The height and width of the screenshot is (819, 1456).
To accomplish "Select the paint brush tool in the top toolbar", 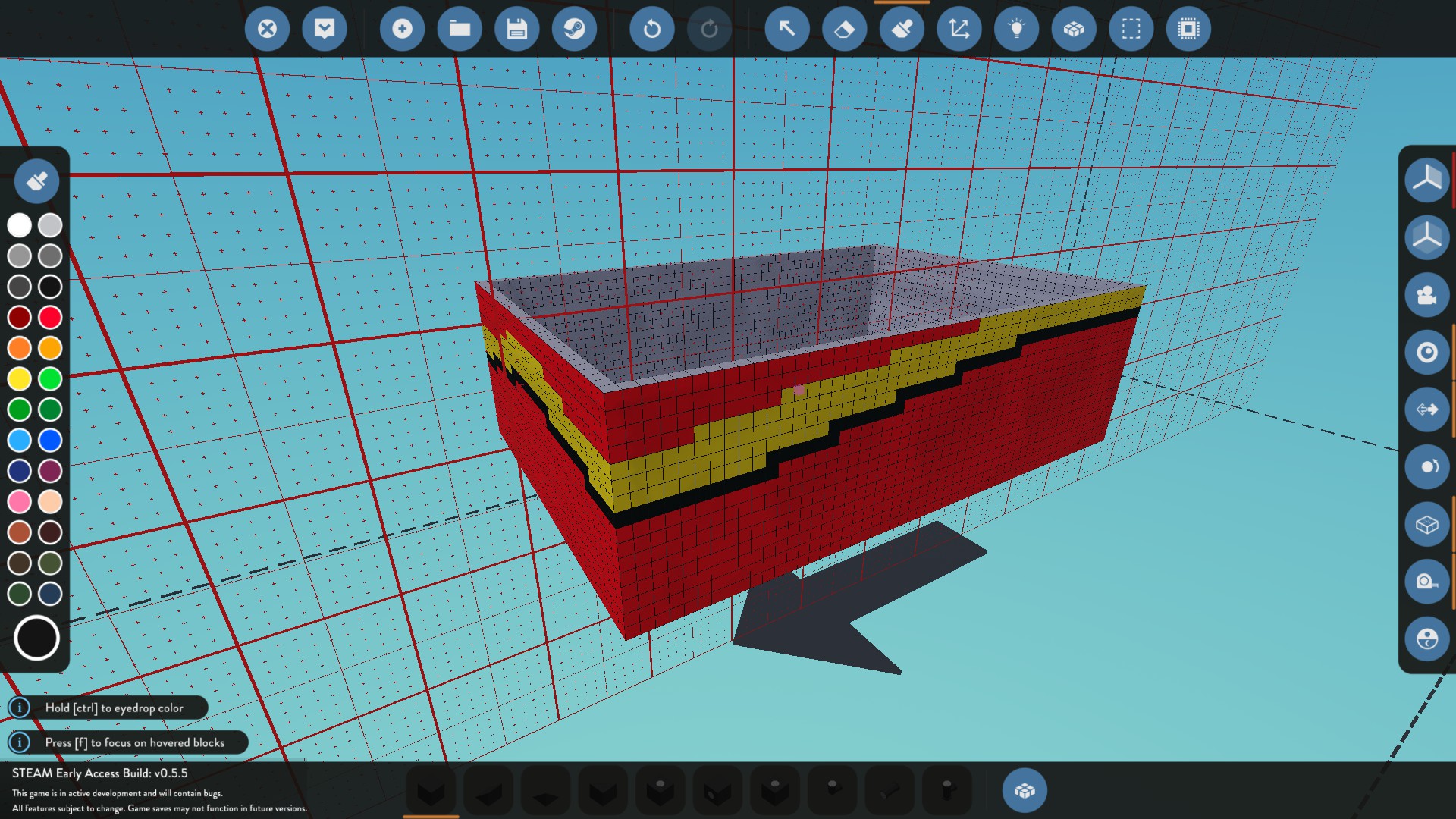I will click(902, 30).
